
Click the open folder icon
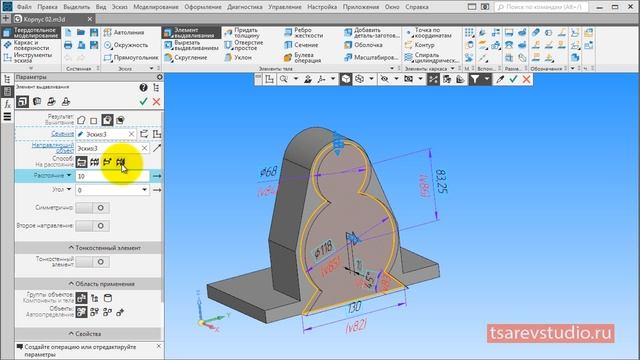click(x=81, y=32)
